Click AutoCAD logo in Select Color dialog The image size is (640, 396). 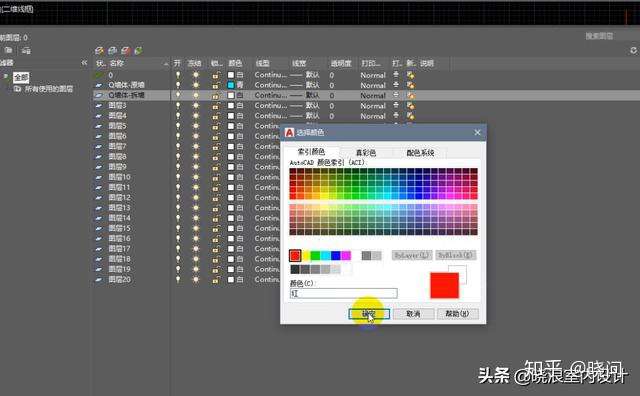[289, 132]
